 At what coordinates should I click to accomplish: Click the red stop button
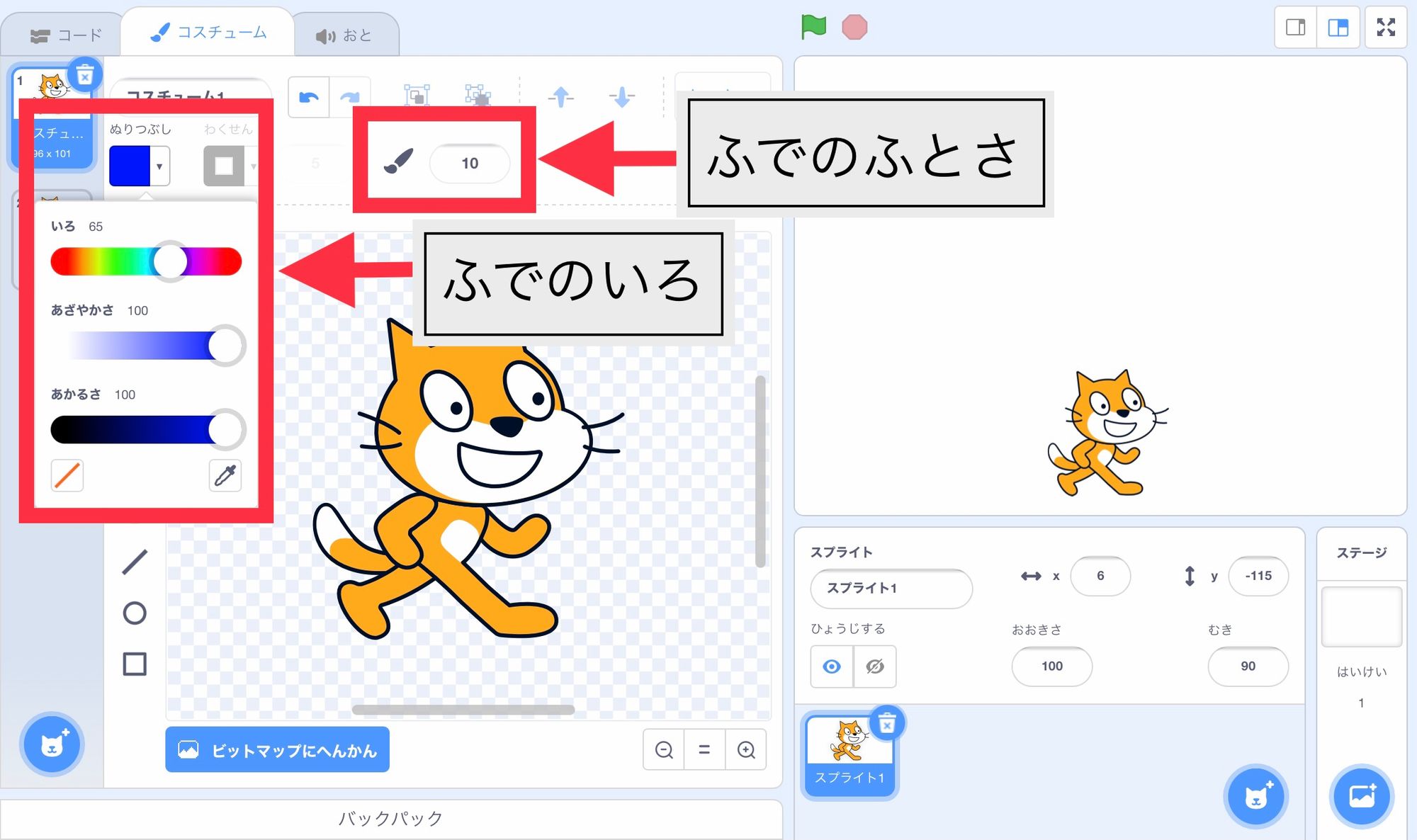(854, 28)
